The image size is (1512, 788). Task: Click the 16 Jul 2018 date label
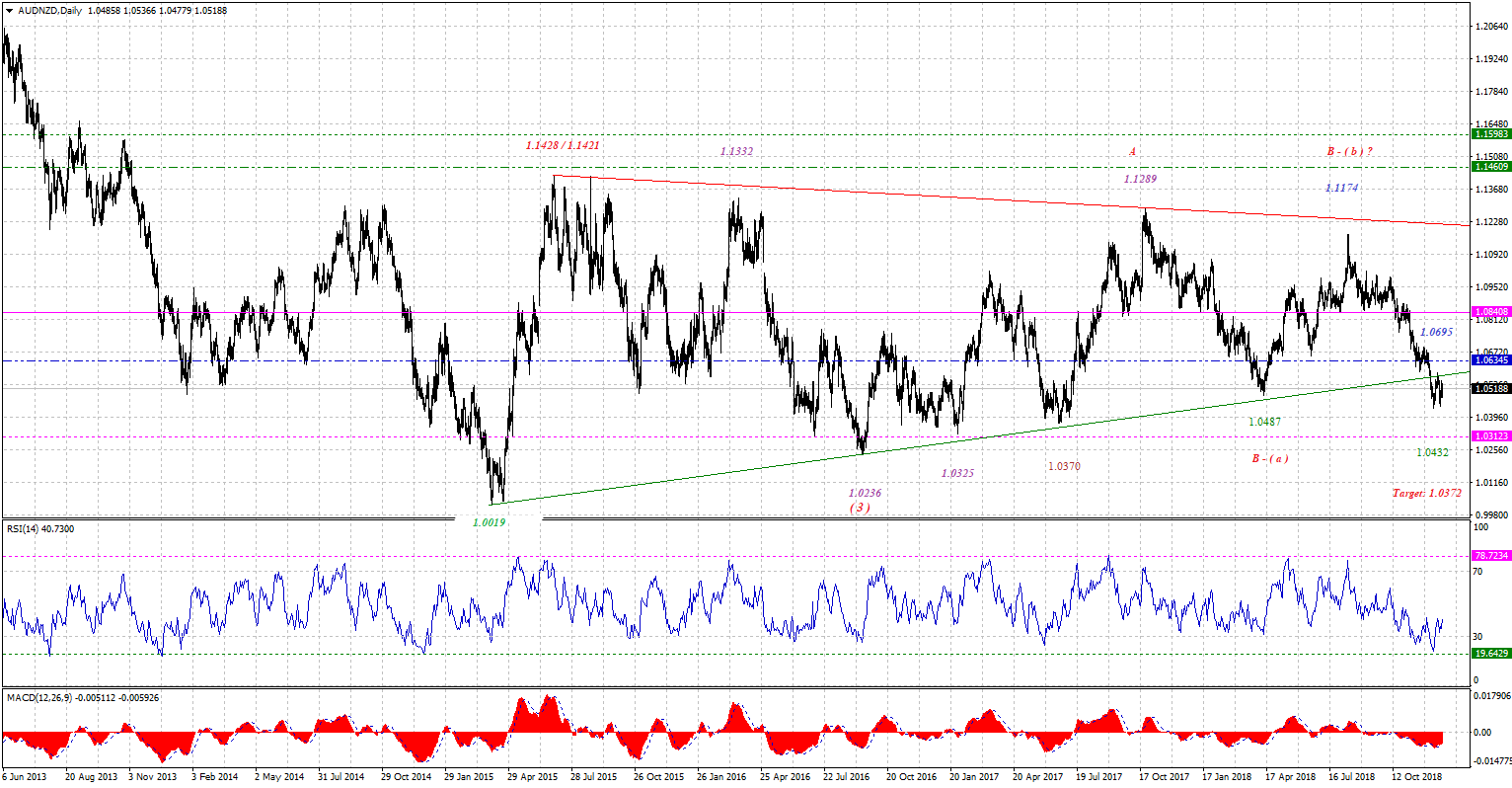click(1352, 777)
